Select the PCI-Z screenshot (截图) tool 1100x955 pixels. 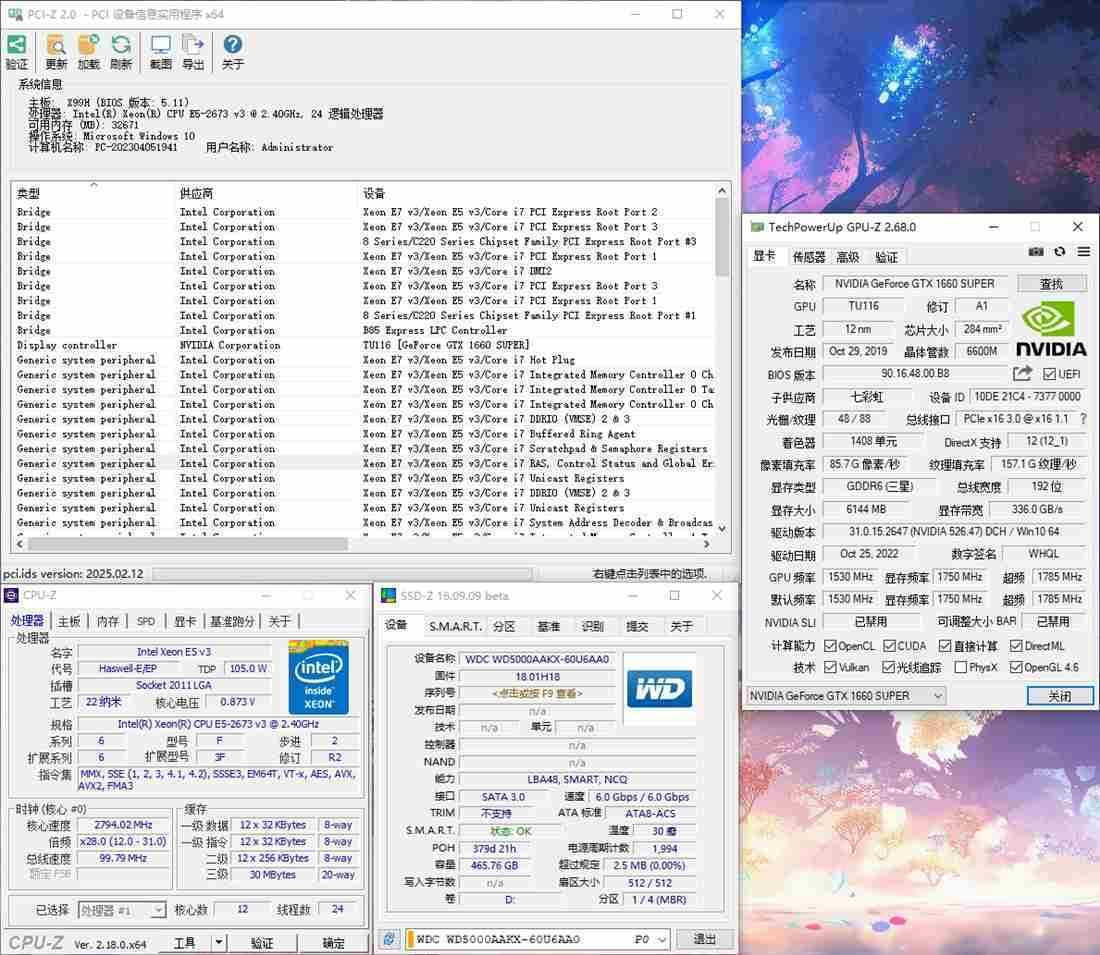(160, 45)
